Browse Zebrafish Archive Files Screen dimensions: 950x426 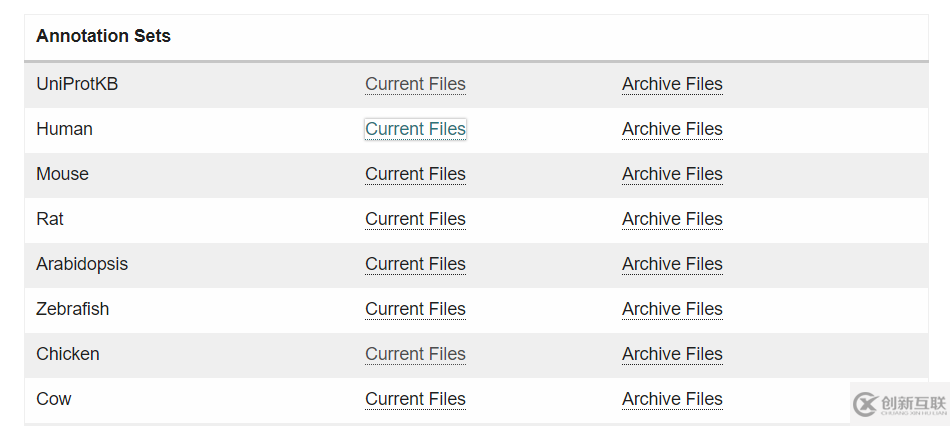click(672, 309)
